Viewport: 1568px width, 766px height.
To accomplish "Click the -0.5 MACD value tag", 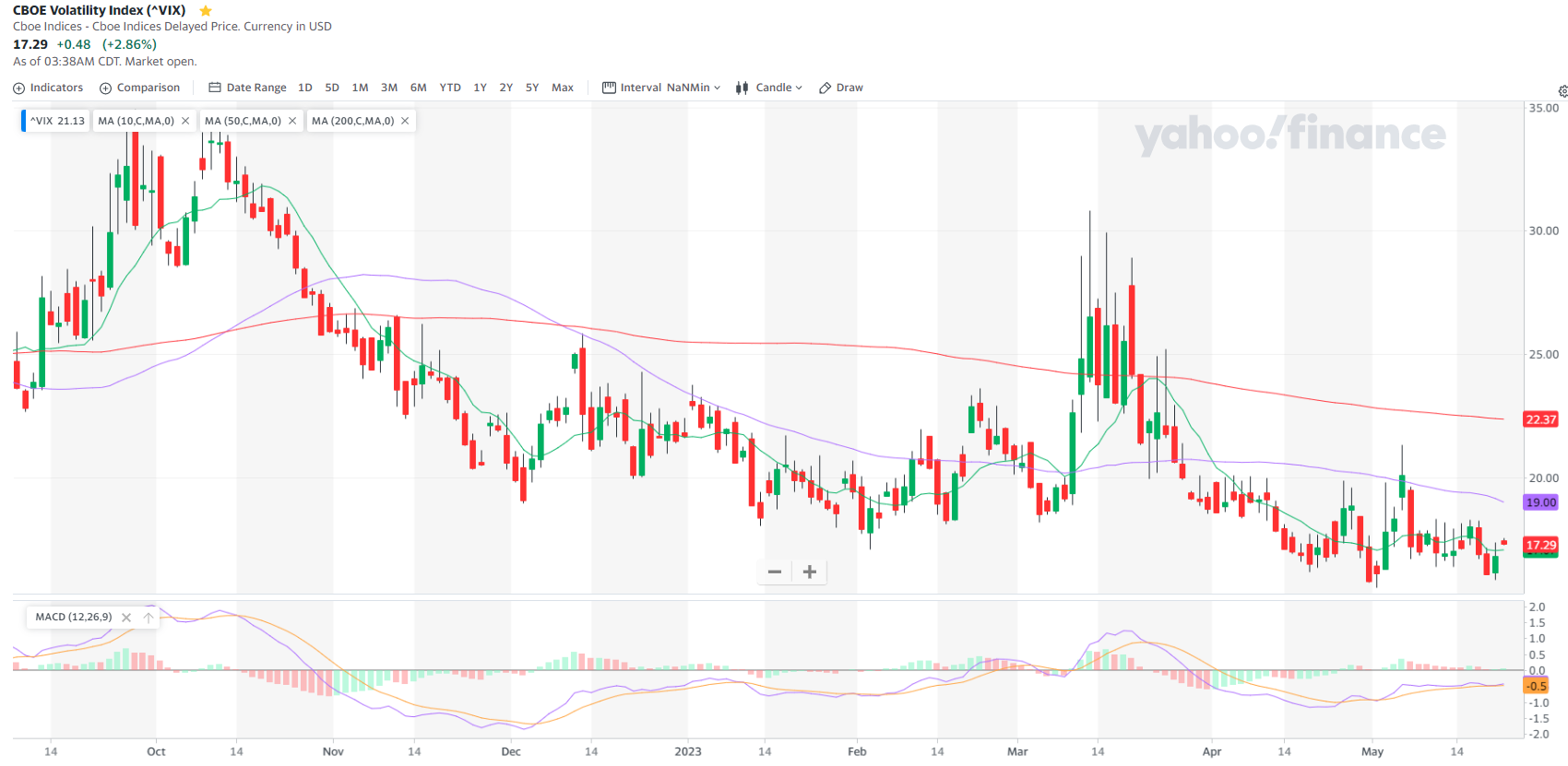I will (1536, 686).
